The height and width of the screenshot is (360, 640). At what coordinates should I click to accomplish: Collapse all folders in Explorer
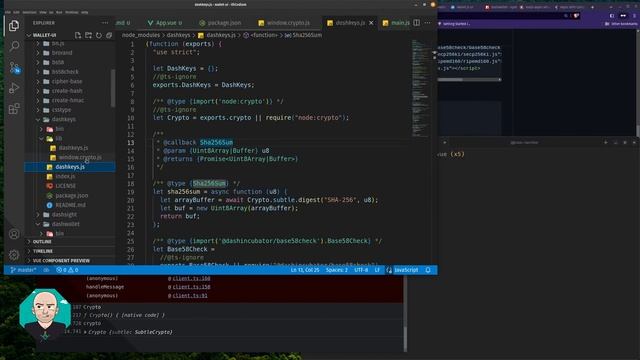[109, 35]
